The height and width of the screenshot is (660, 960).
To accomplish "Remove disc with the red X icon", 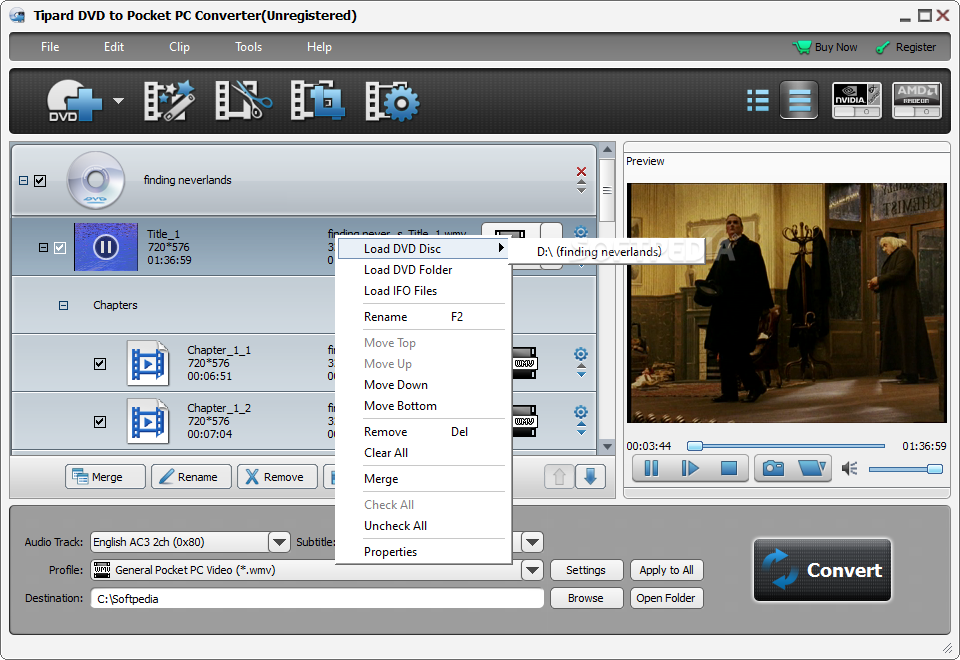I will 582,171.
